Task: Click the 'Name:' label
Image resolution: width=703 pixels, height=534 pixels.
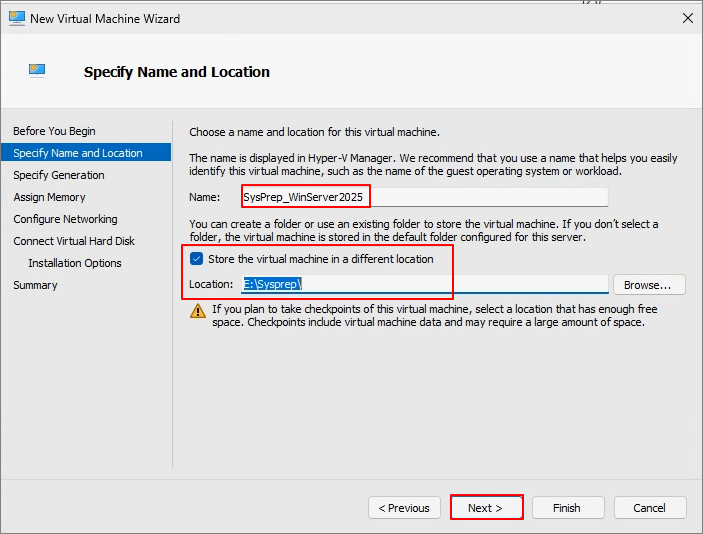Action: pyautogui.click(x=204, y=197)
